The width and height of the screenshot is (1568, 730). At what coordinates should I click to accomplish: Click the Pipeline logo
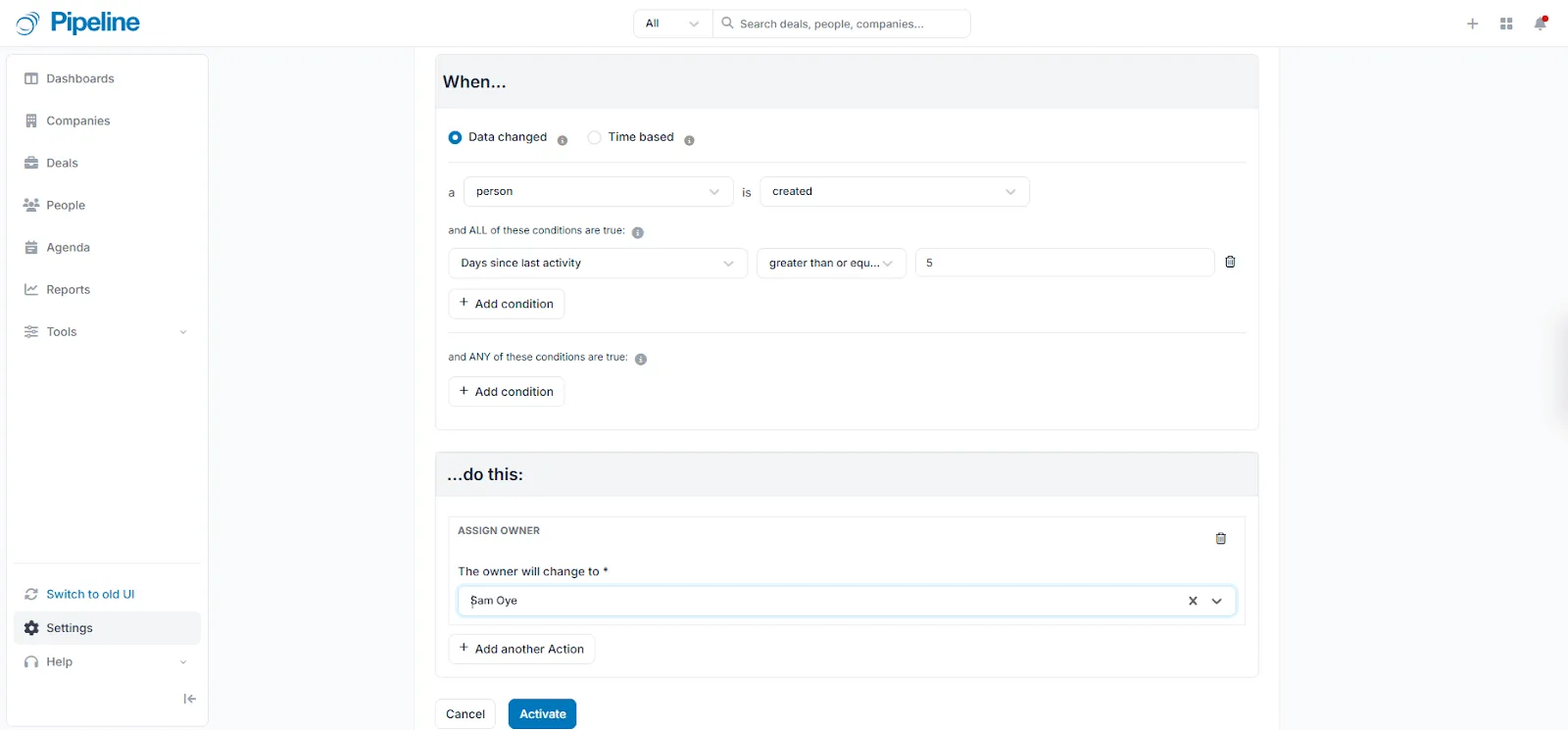[78, 23]
